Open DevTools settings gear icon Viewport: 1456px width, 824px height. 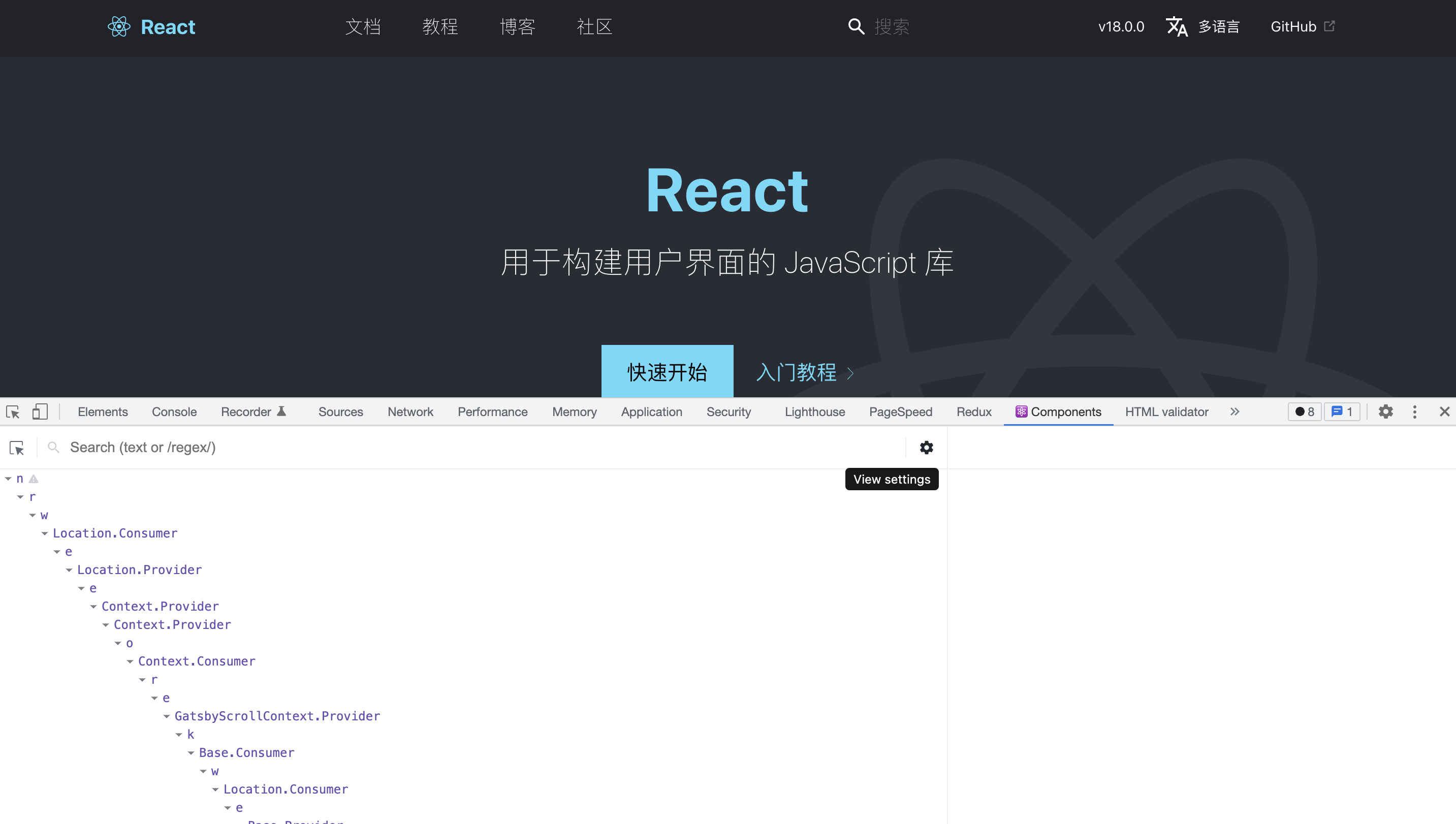click(1385, 411)
